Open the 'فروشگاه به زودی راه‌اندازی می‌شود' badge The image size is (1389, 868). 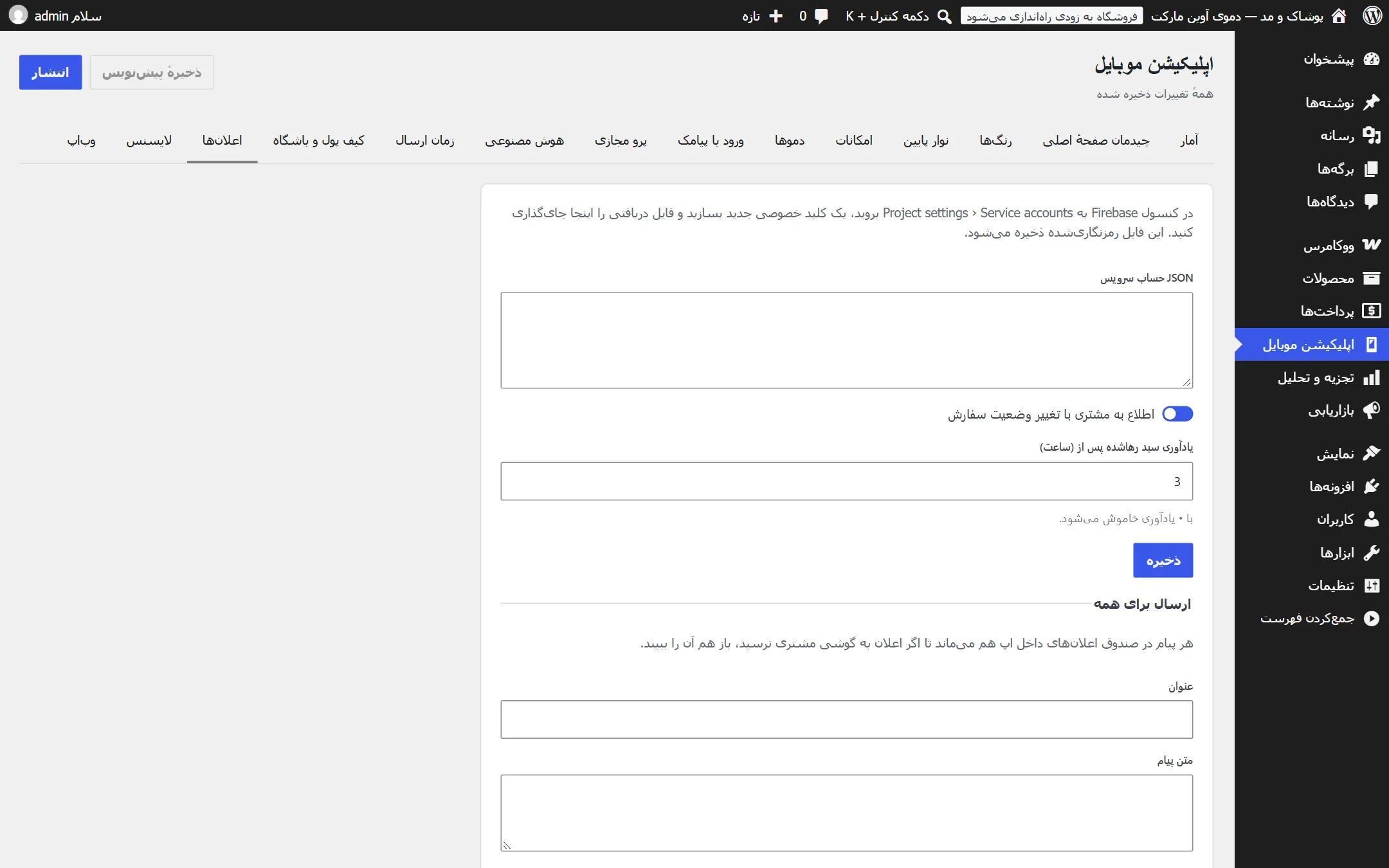point(1051,16)
